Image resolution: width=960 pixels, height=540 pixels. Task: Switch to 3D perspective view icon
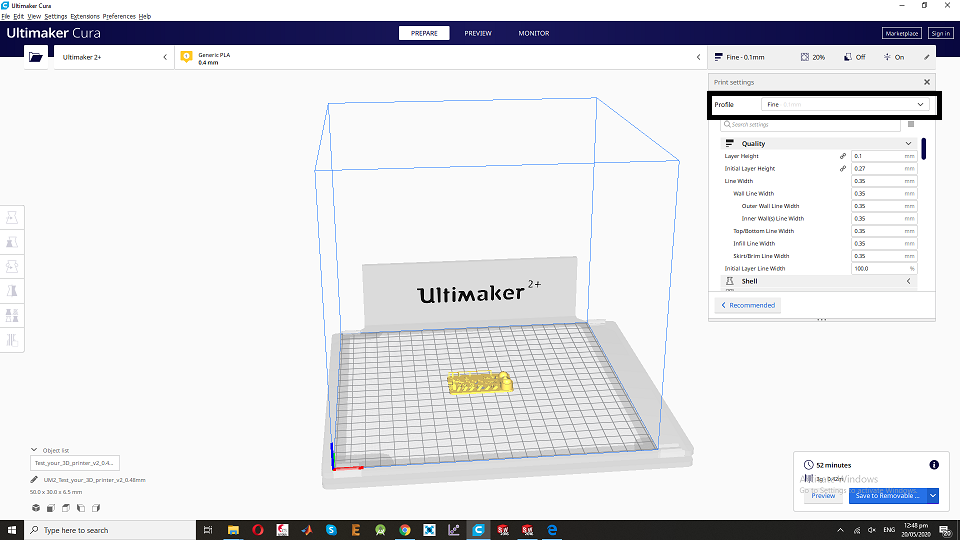click(x=36, y=508)
